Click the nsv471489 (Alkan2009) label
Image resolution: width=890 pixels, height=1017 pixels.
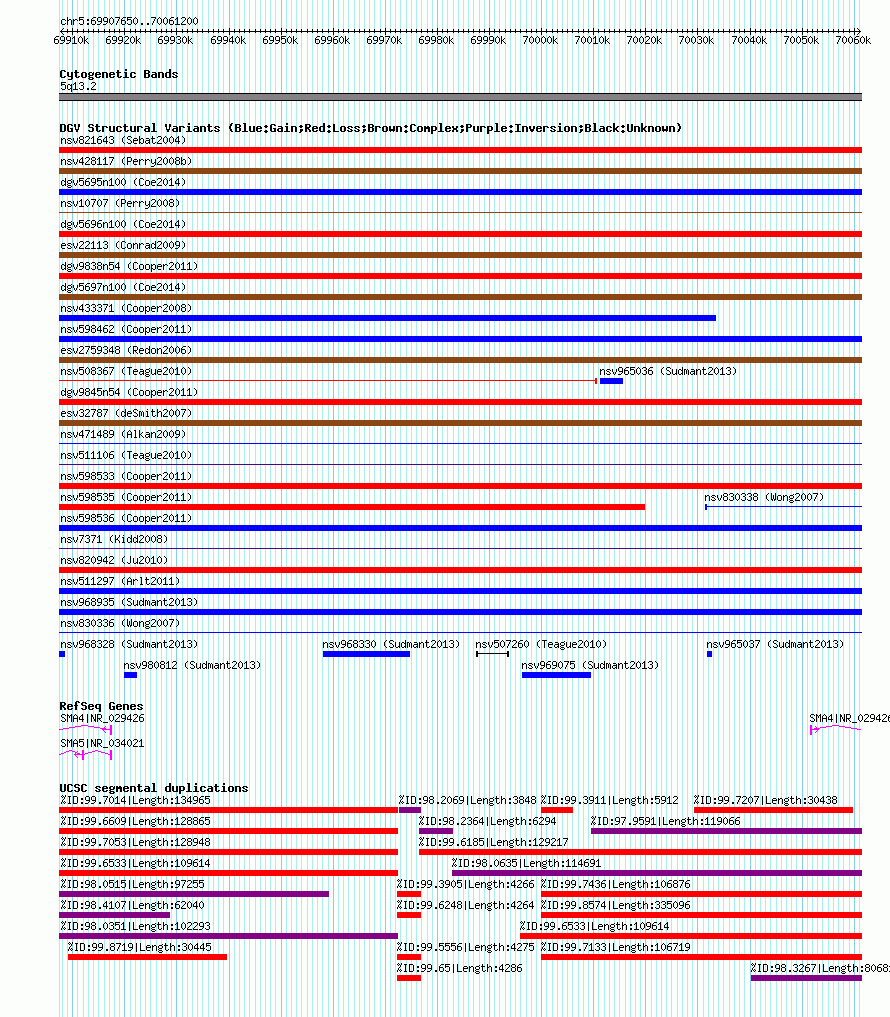(123, 434)
